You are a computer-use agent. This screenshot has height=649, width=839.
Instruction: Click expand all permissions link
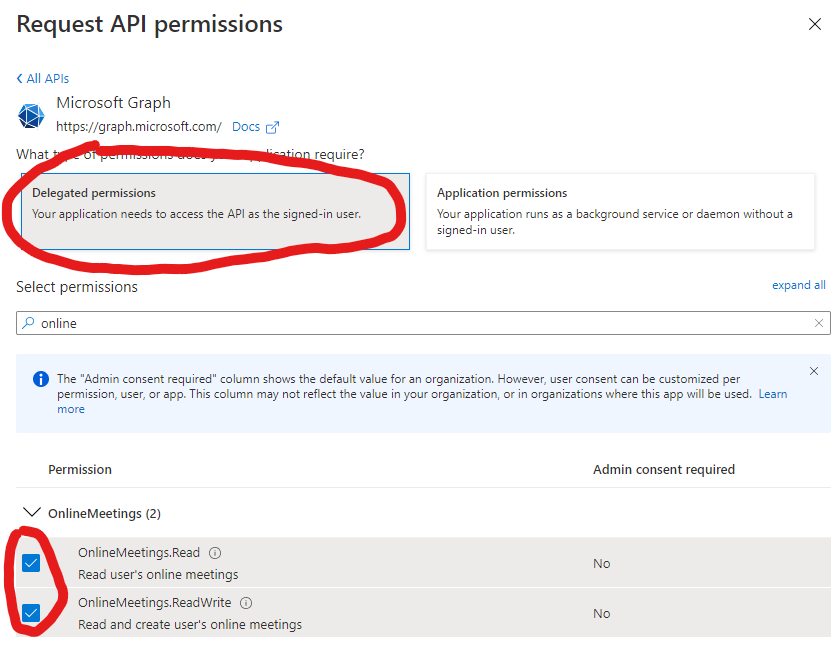click(x=798, y=285)
